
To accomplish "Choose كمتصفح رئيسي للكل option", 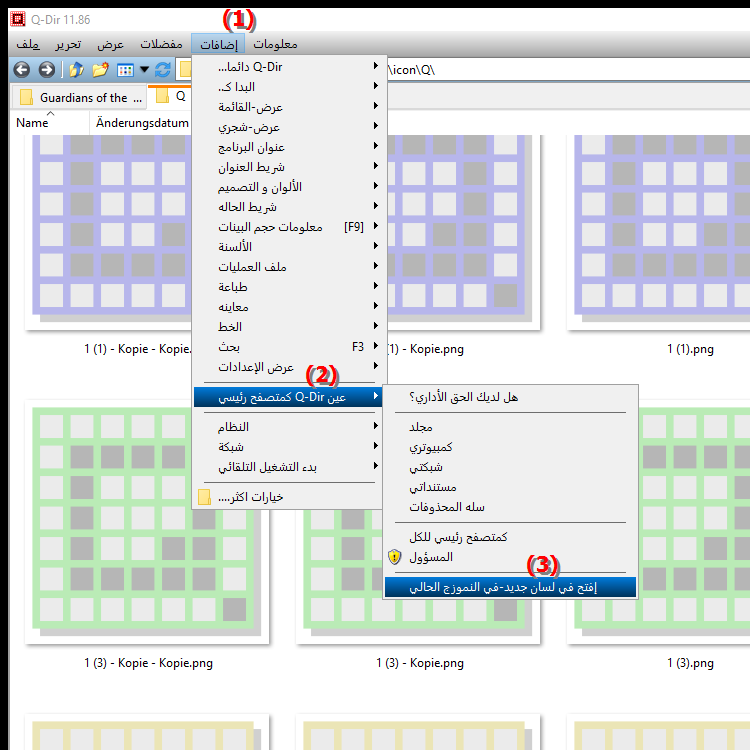I will (510, 537).
